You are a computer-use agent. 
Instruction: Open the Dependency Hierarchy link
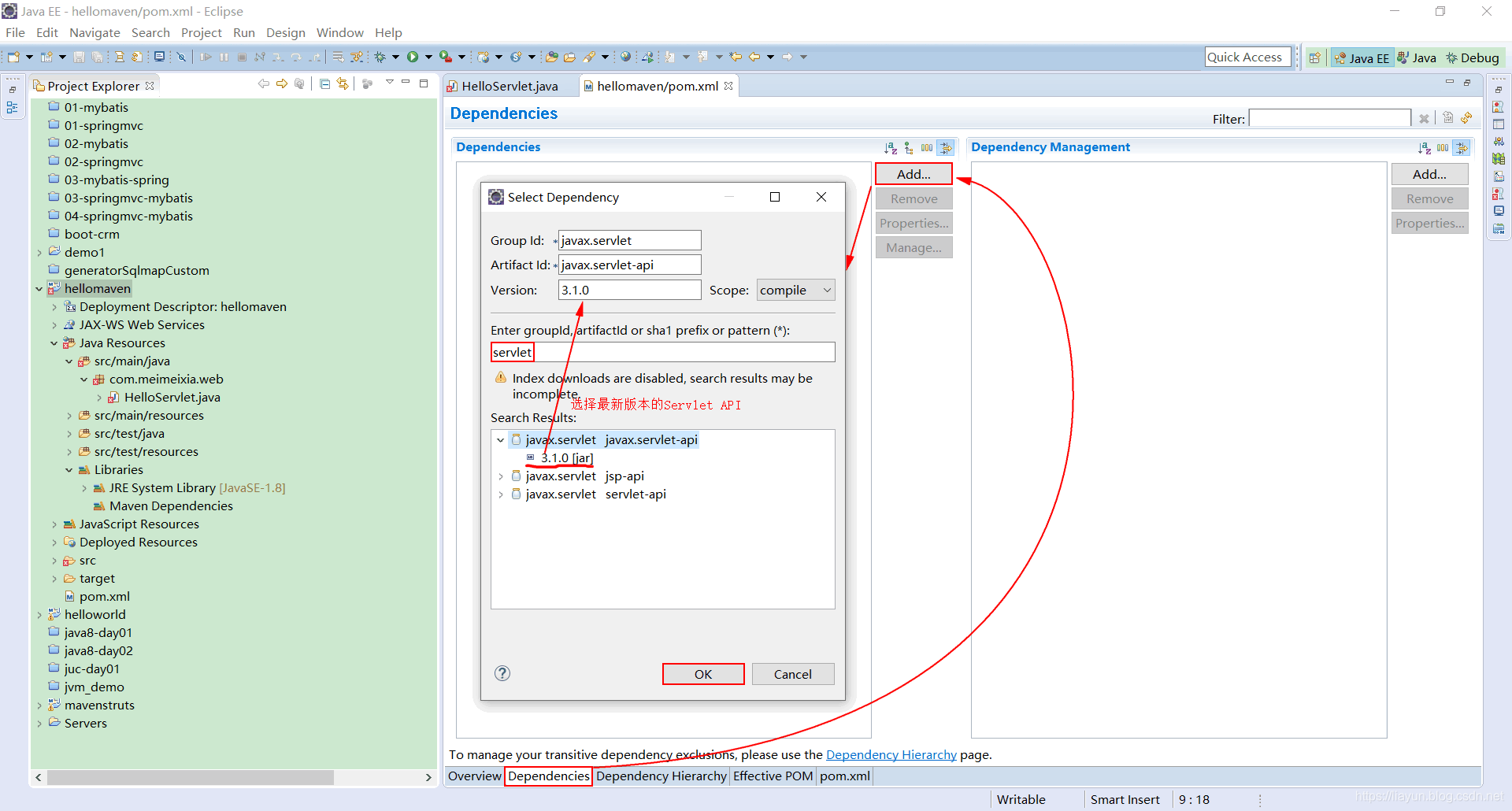(x=891, y=754)
